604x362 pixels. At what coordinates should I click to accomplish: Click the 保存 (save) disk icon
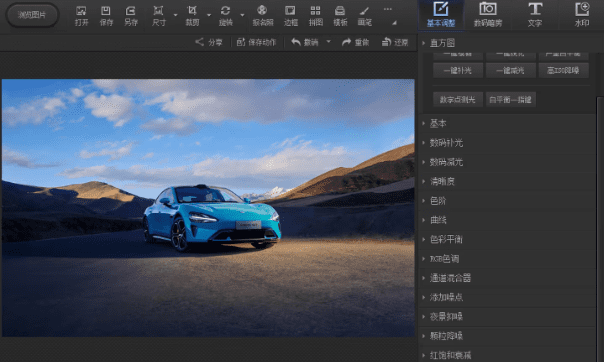(x=106, y=11)
